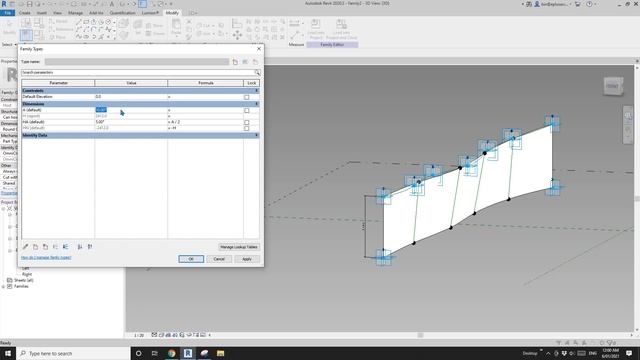Click the Text 'A' icon in the quick access toolbar
Image resolution: width=640 pixels, height=360 pixels.
112,4
